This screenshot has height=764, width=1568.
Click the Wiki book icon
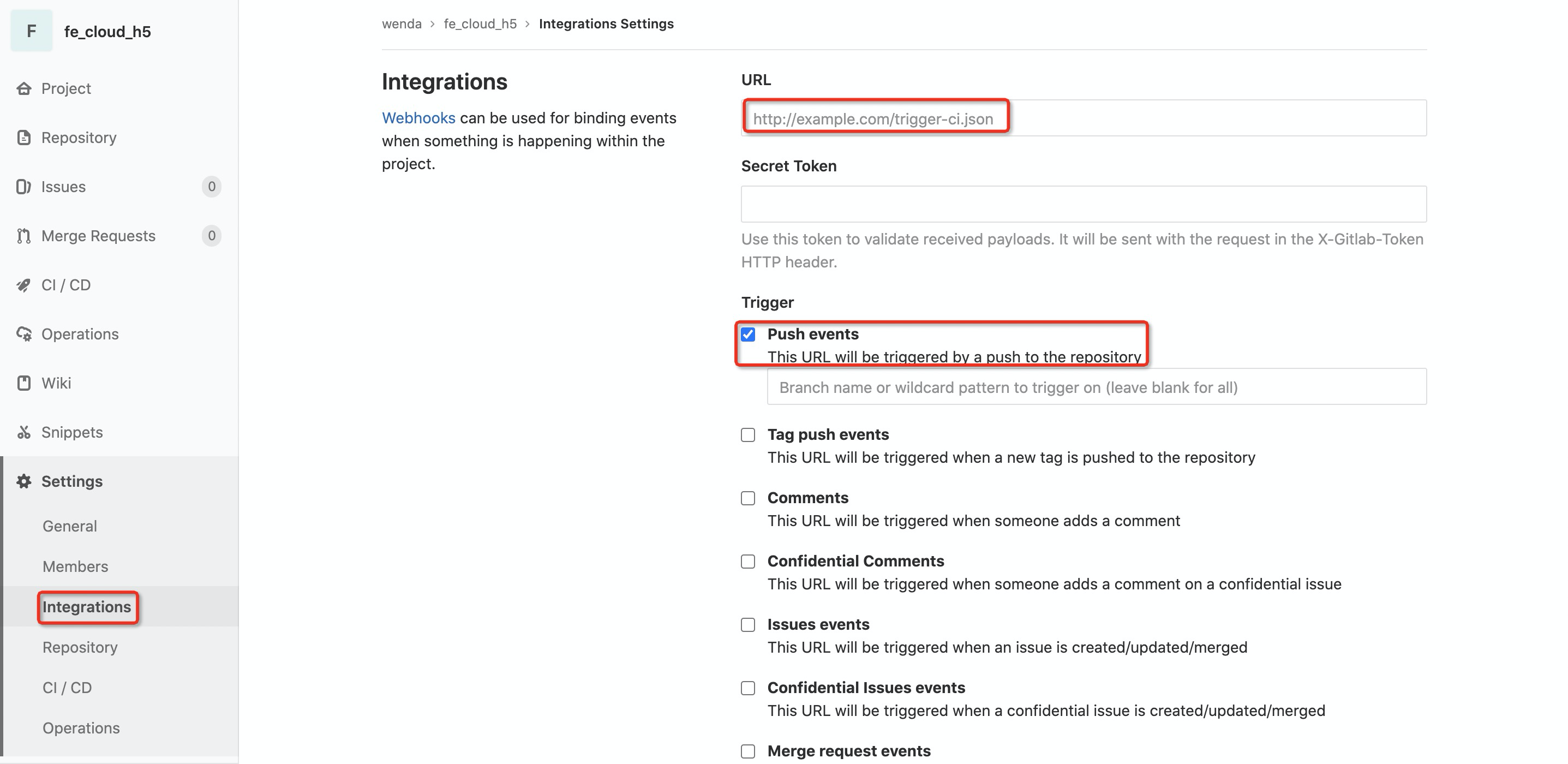[24, 384]
